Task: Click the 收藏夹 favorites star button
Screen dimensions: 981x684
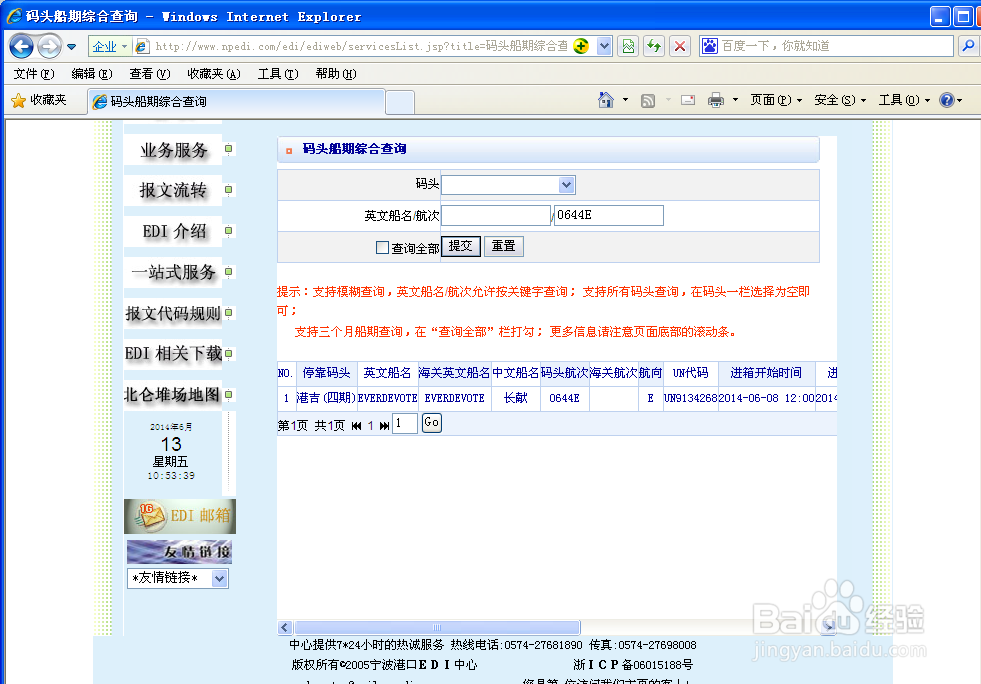Action: [39, 100]
